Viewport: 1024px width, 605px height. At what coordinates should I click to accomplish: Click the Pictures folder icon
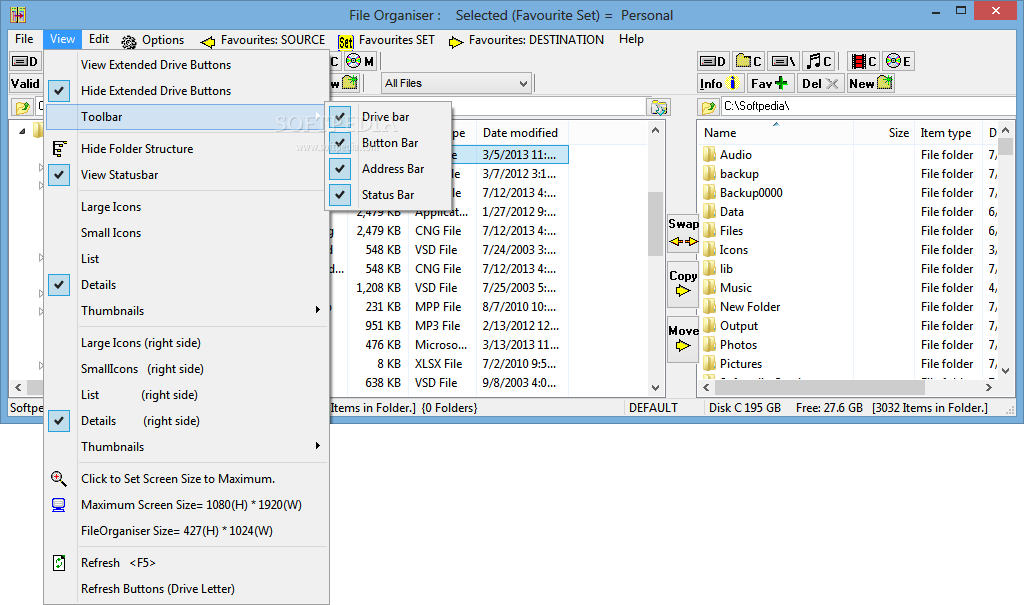(709, 364)
